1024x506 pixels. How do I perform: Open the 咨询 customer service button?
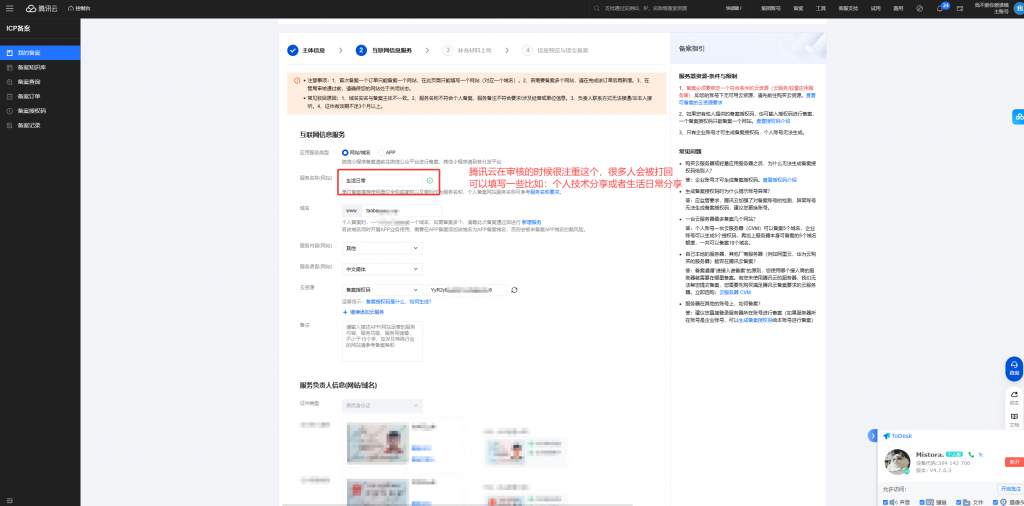1014,368
